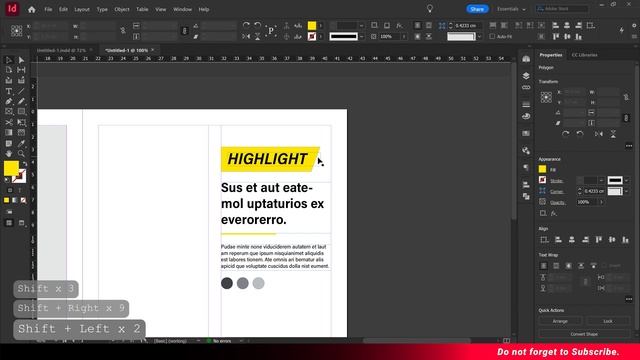Select the Pen tool

pos(9,101)
